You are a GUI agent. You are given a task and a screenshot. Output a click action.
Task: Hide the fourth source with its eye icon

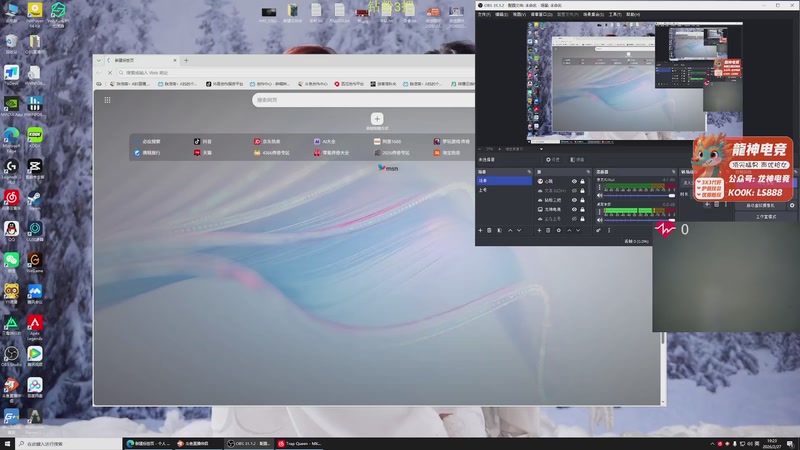(x=574, y=209)
